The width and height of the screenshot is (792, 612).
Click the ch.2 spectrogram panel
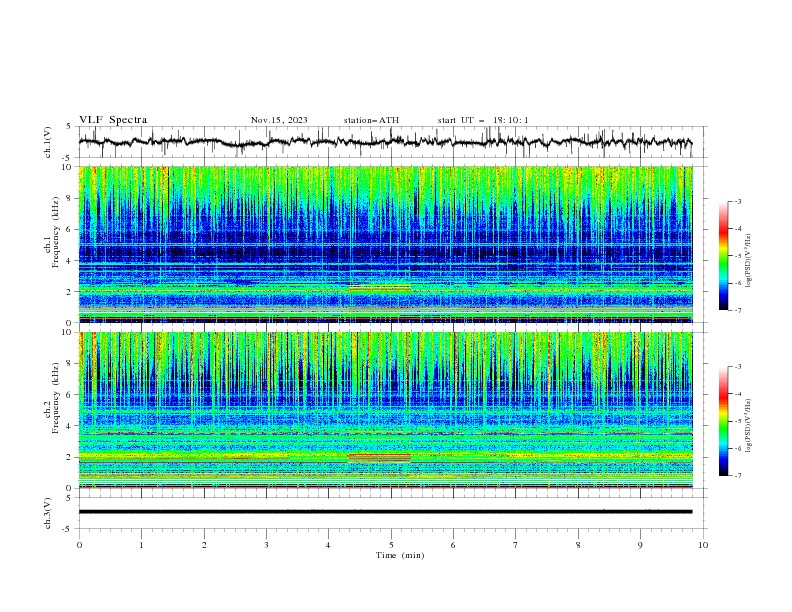(x=386, y=410)
